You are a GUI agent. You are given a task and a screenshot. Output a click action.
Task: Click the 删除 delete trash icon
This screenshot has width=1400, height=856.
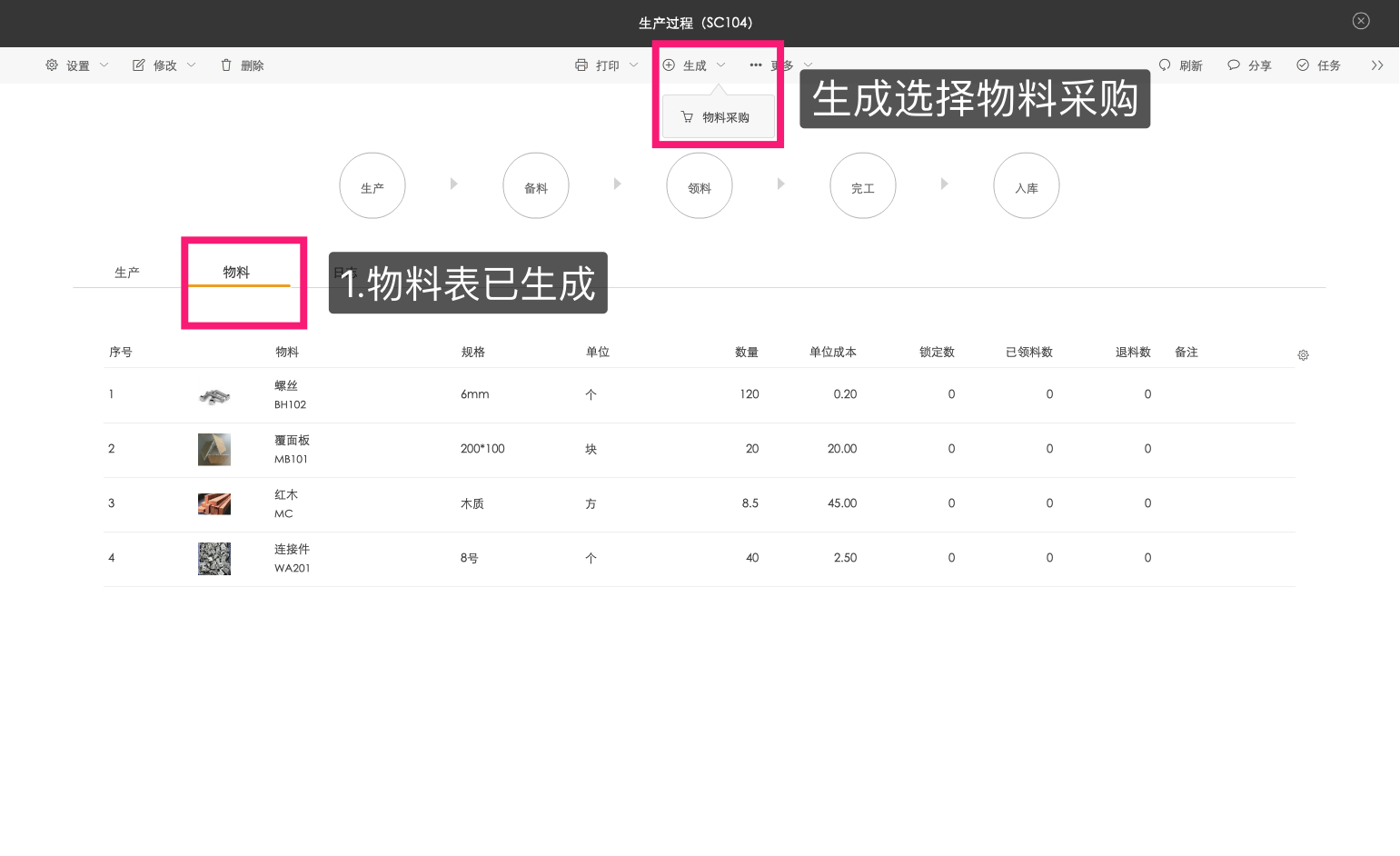point(225,65)
